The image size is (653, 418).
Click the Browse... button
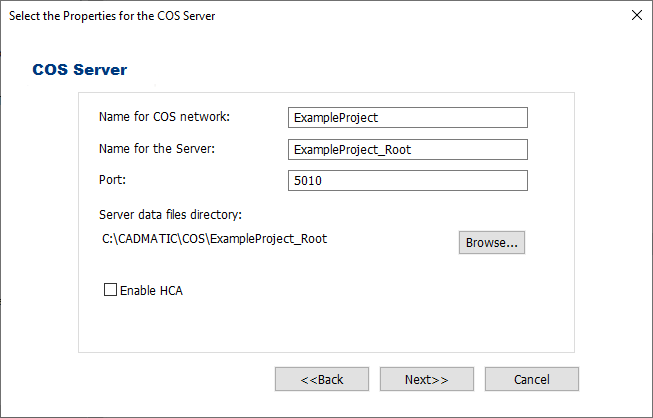point(492,243)
